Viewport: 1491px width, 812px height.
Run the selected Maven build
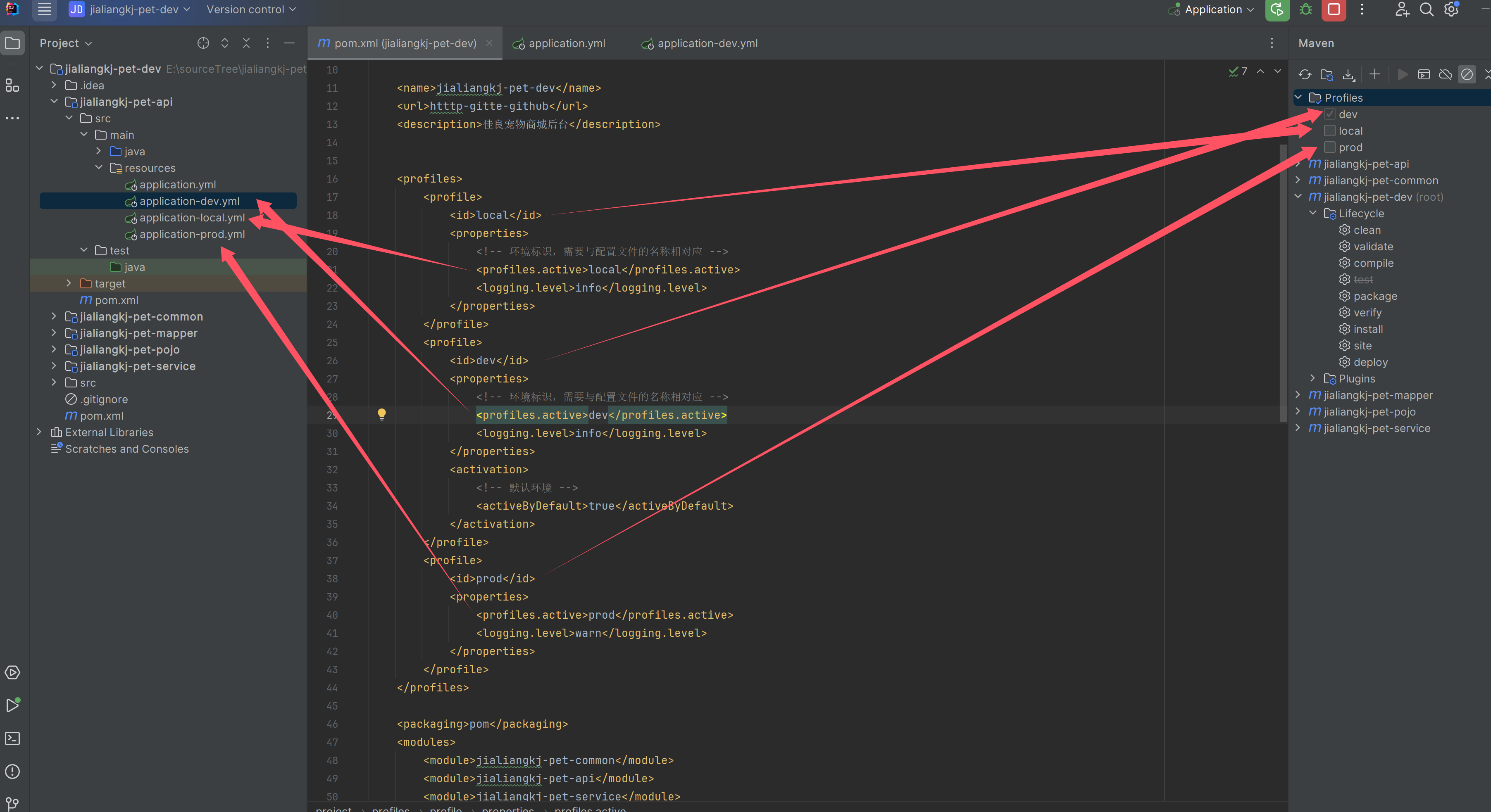pyautogui.click(x=1402, y=75)
